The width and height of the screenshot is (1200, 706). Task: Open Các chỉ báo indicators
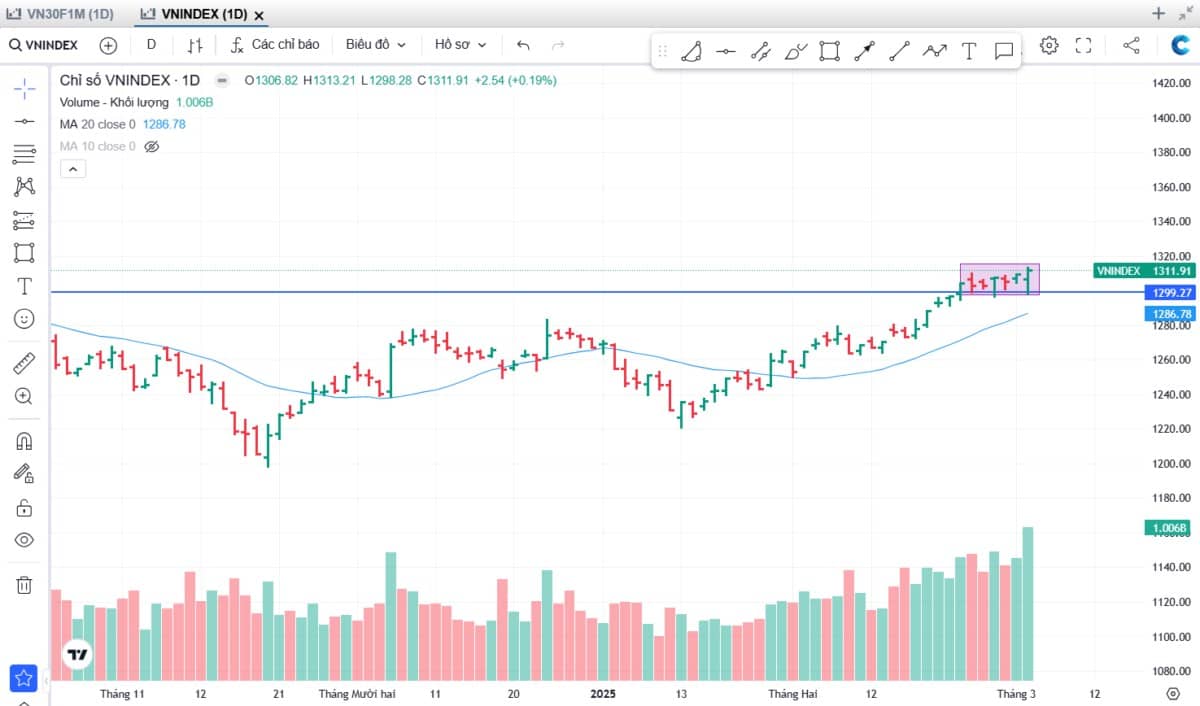pyautogui.click(x=275, y=45)
